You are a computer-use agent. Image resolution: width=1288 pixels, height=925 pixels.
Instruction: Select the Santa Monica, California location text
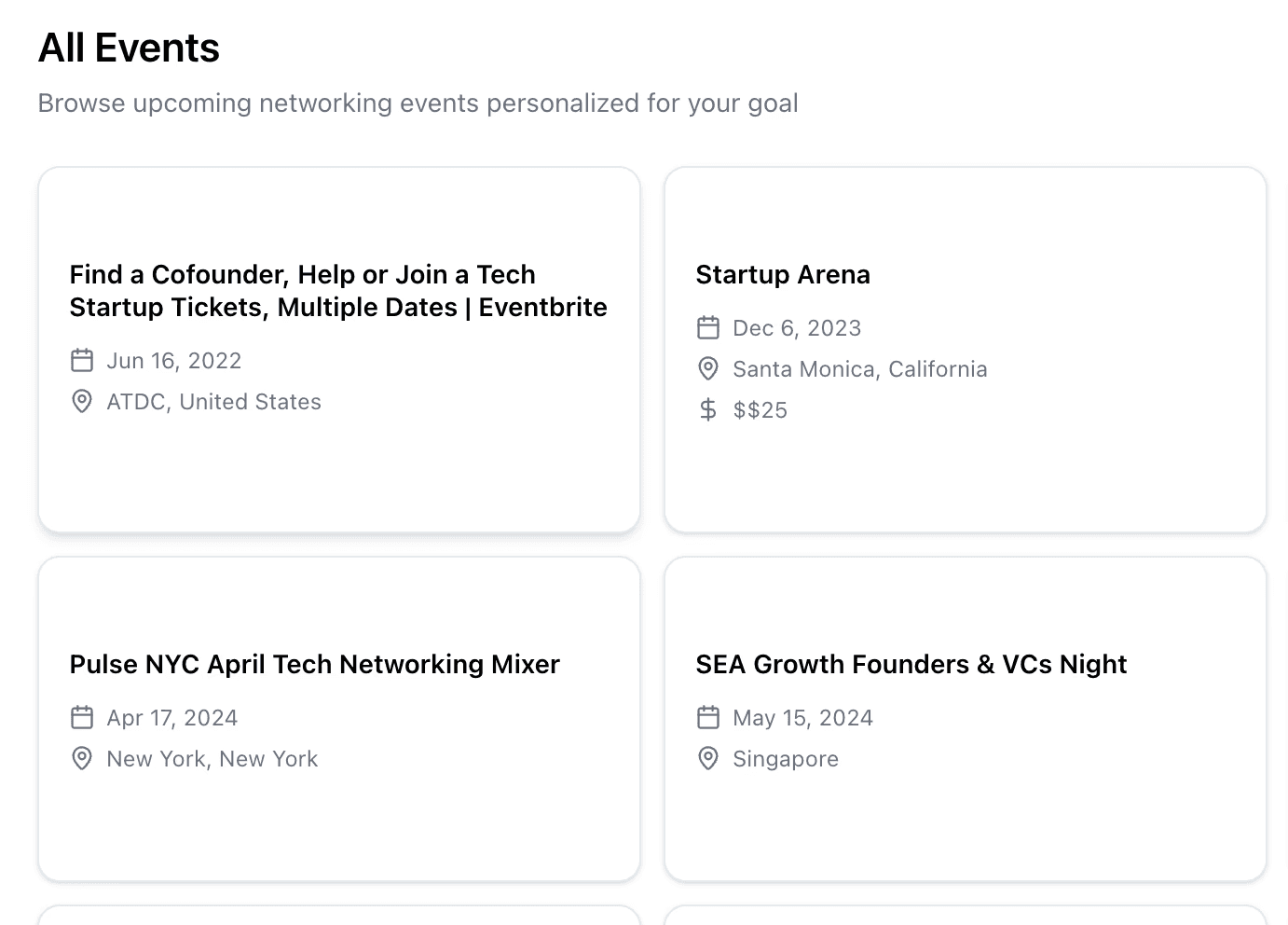[x=859, y=369]
